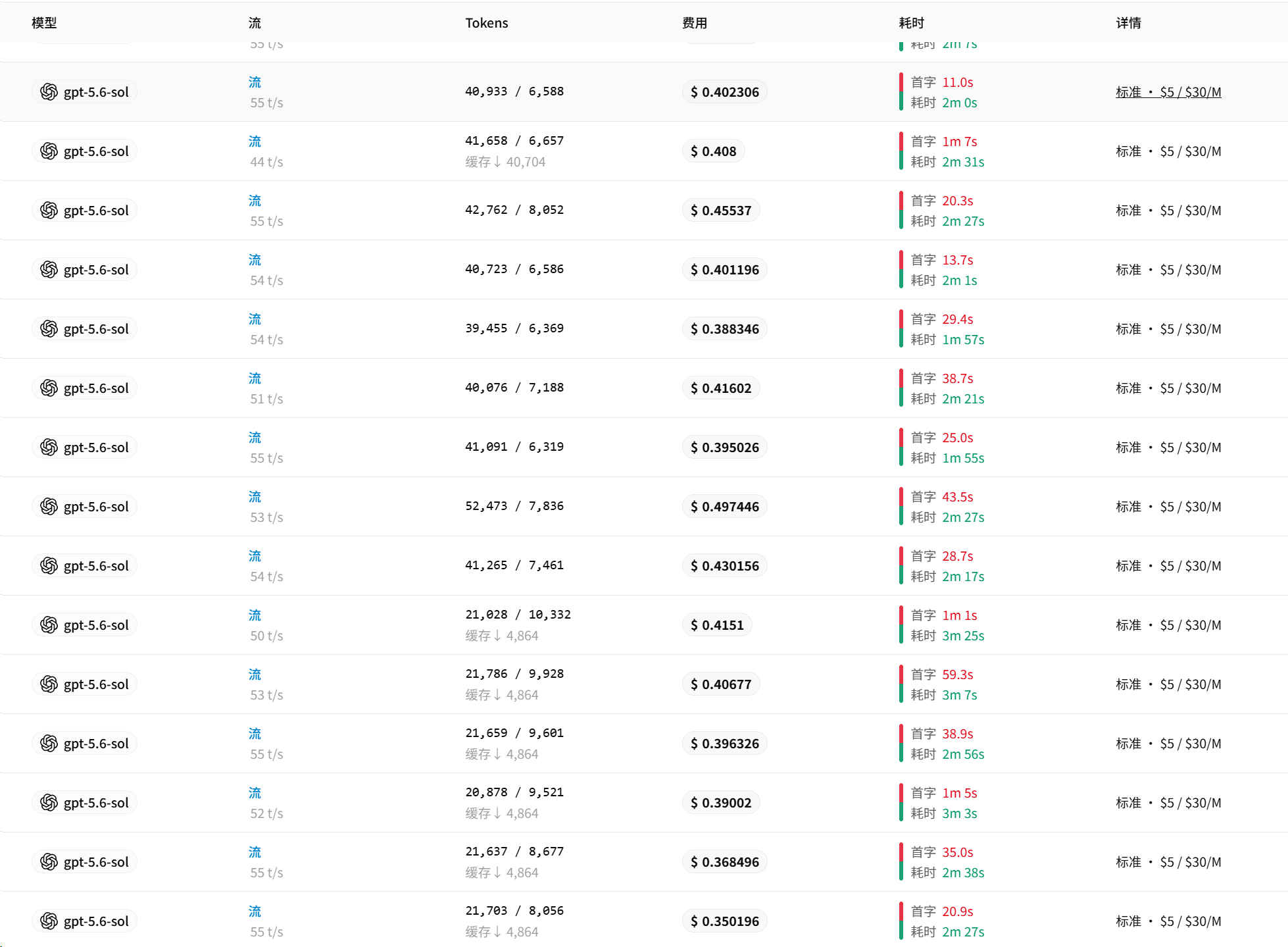
Task: Select the OpenAI logo in the $0.388346 row
Action: click(49, 329)
